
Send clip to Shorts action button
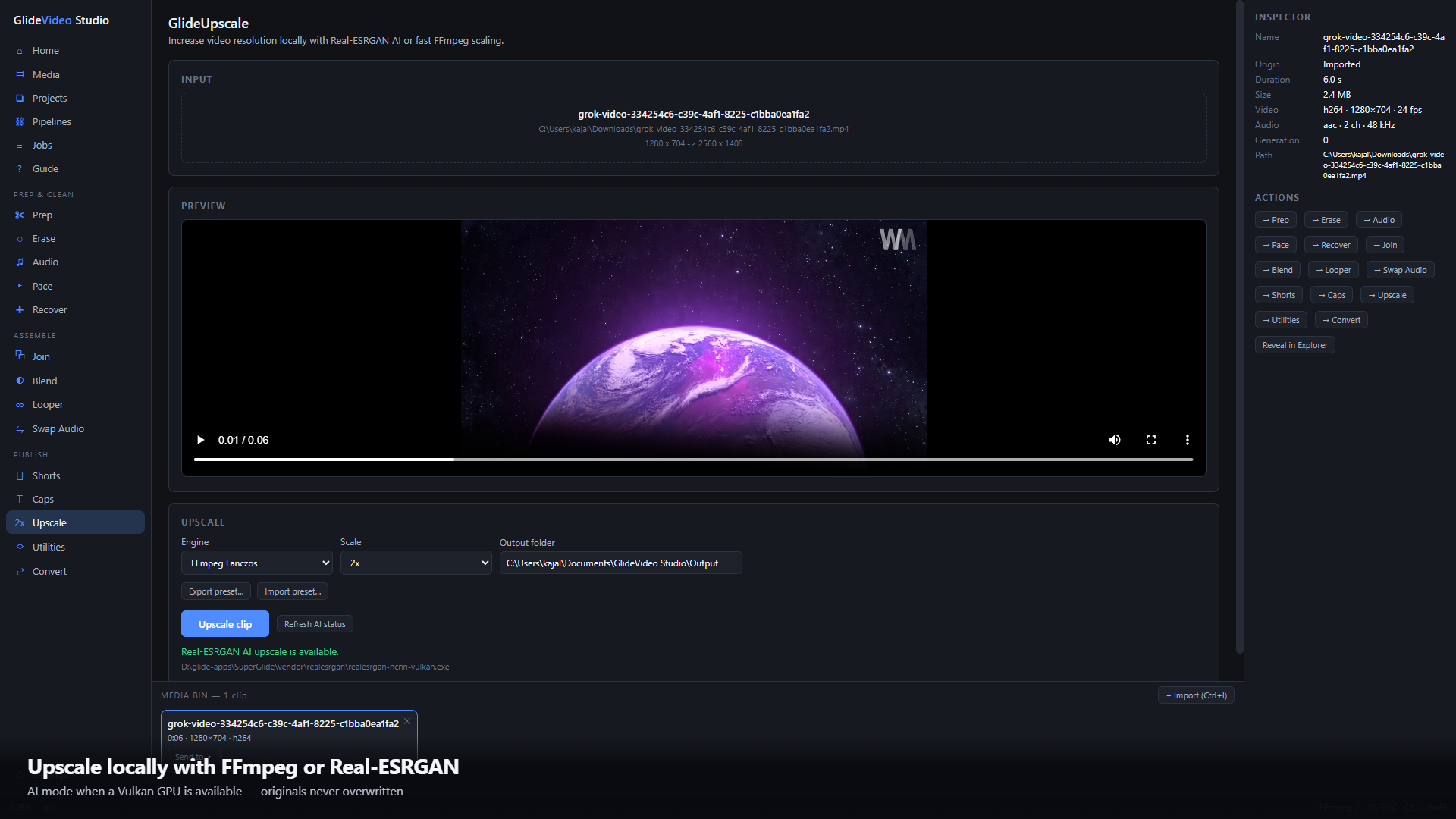[x=1279, y=295]
